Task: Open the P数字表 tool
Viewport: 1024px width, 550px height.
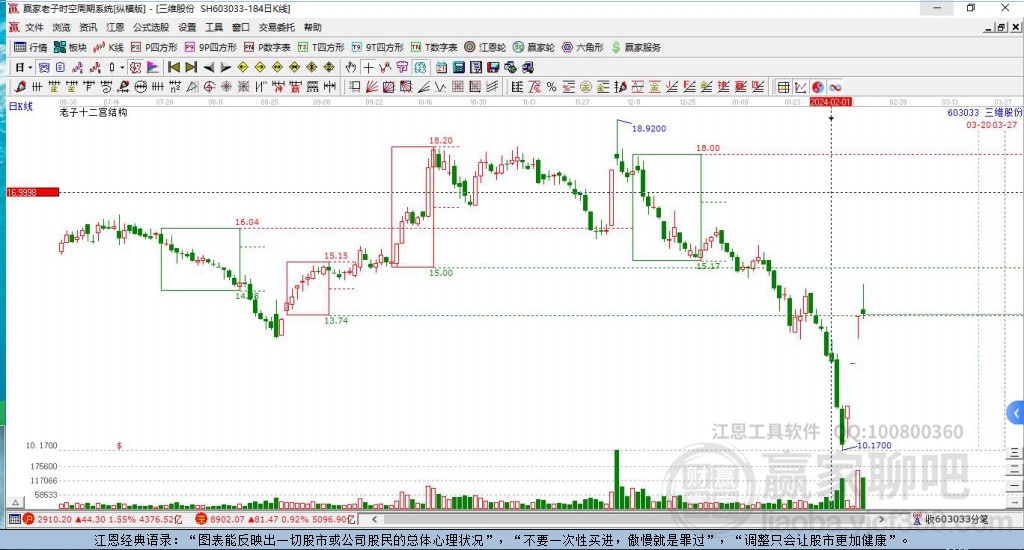Action: [x=266, y=47]
